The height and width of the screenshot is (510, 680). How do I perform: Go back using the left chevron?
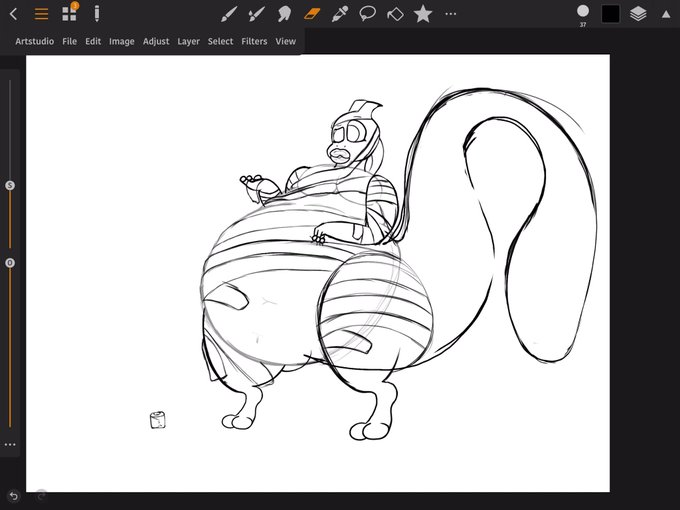(x=13, y=14)
